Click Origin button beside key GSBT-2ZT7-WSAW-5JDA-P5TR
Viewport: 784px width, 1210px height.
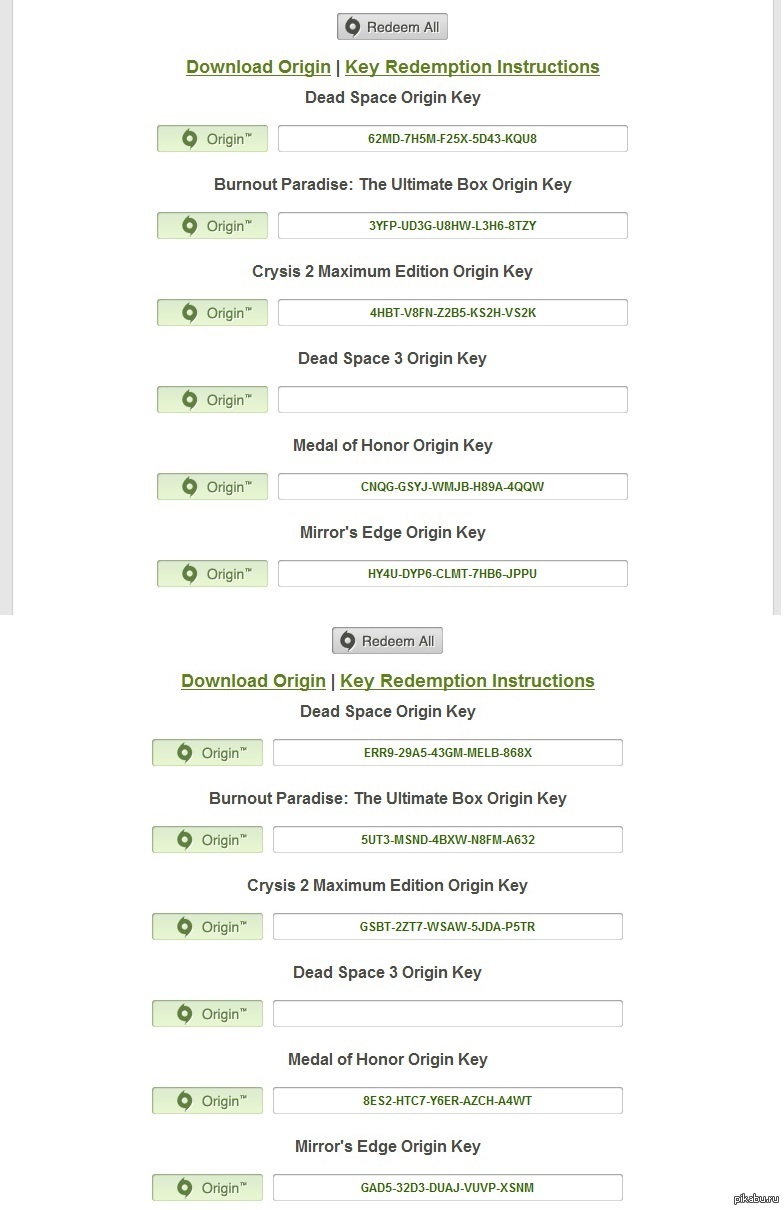(x=207, y=927)
